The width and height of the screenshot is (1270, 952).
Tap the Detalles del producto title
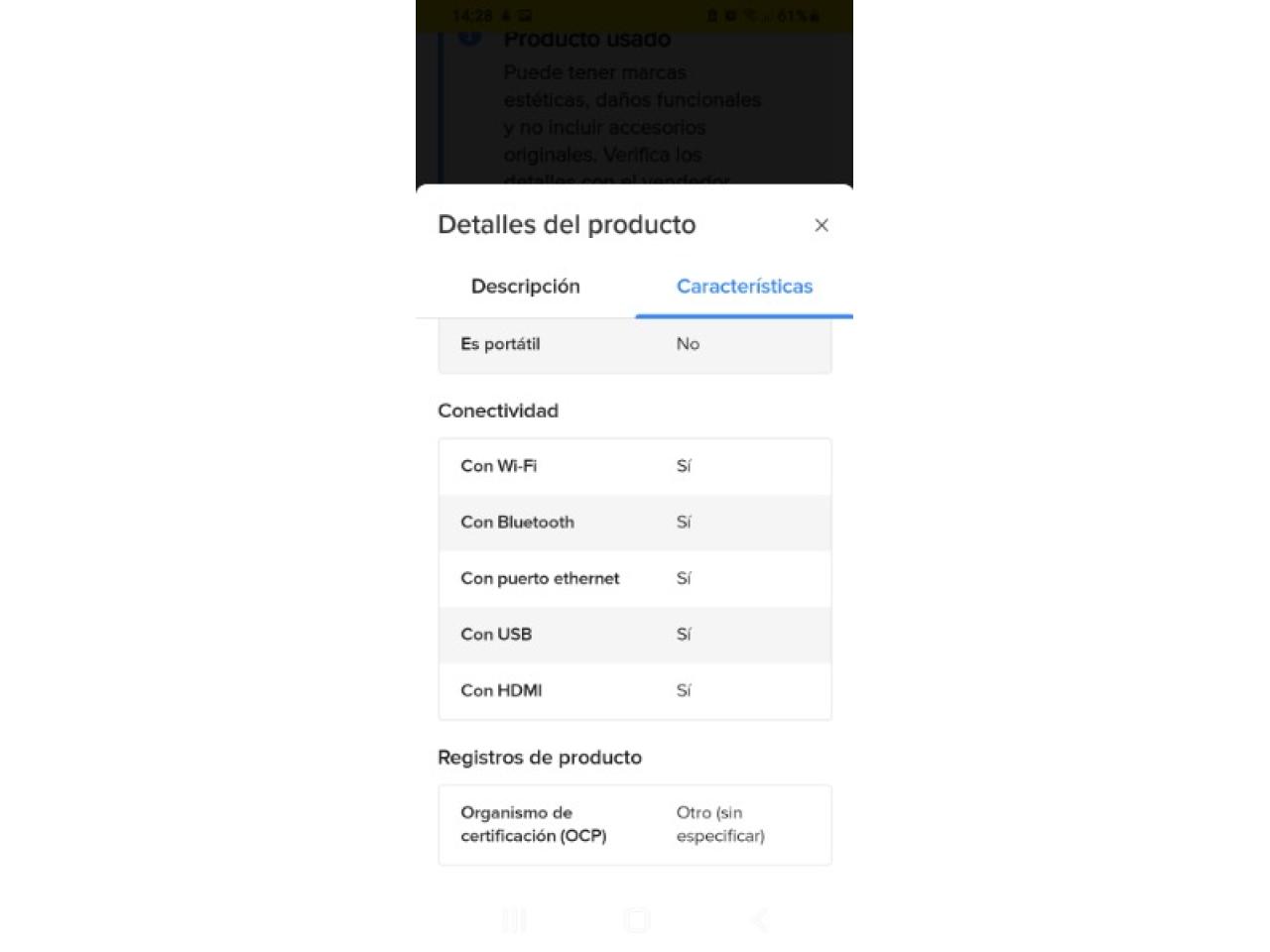point(567,225)
